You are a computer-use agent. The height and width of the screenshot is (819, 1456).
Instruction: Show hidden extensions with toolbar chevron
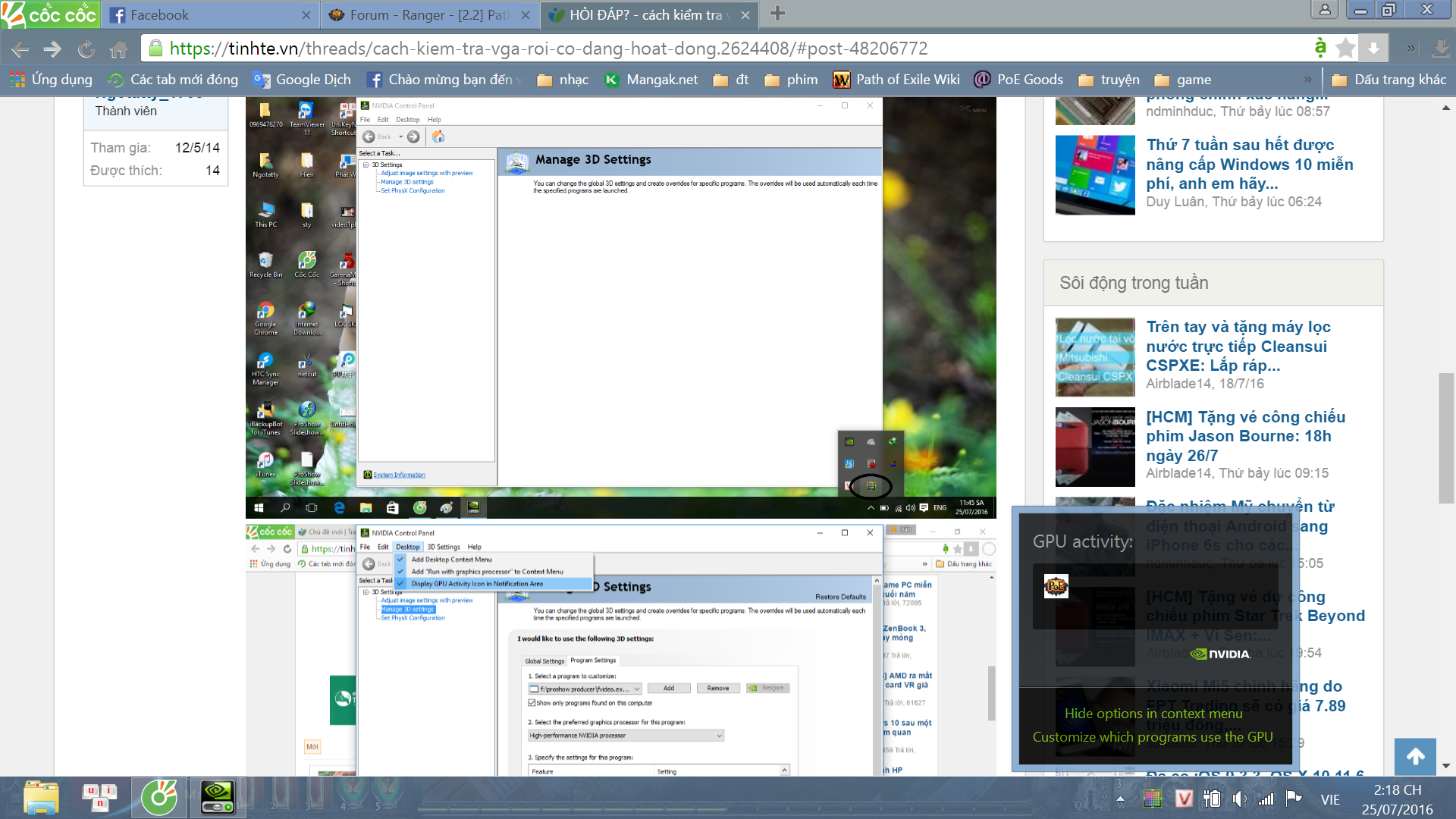pos(1410,49)
